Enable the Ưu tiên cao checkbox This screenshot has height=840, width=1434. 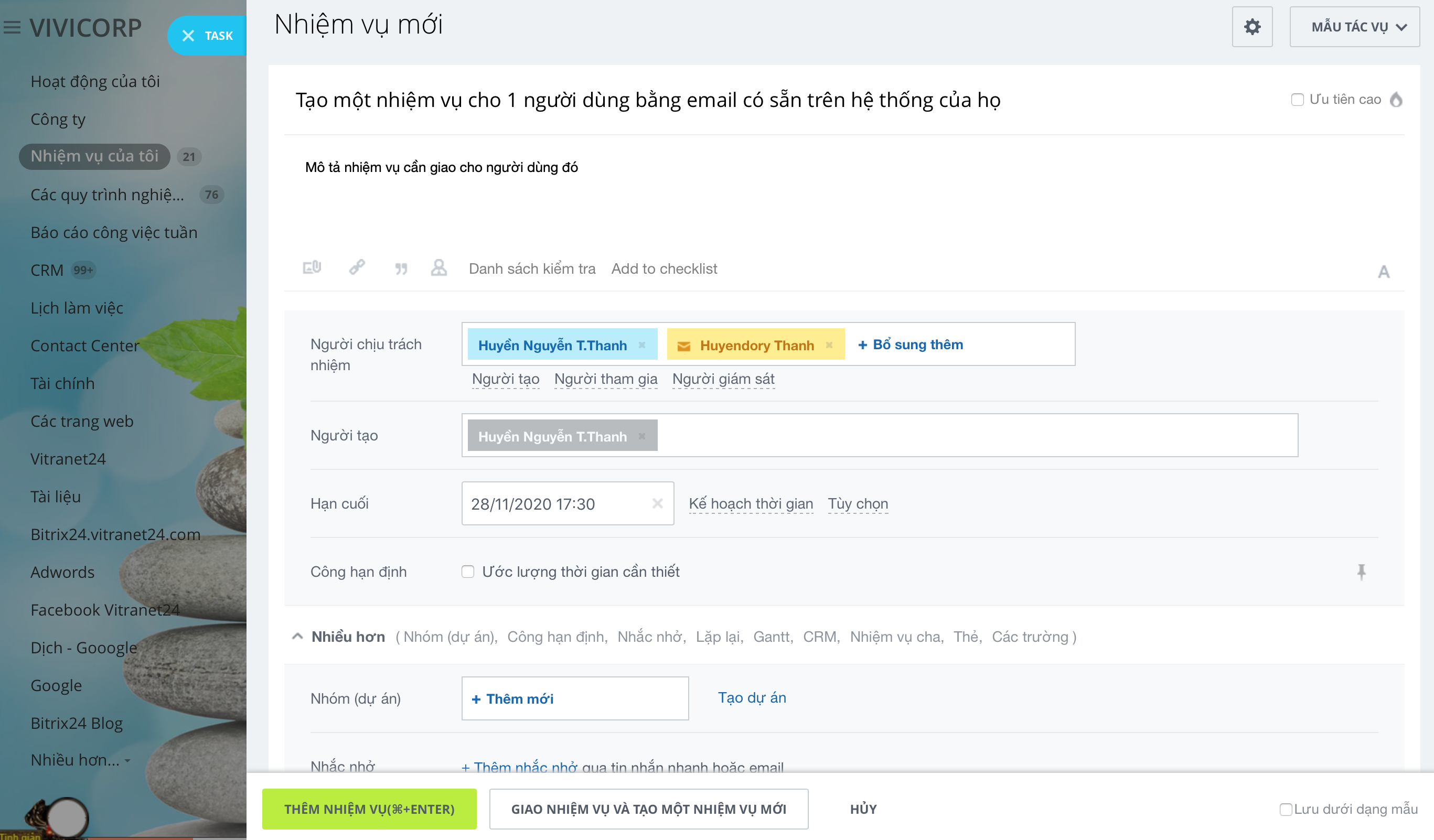tap(1297, 100)
